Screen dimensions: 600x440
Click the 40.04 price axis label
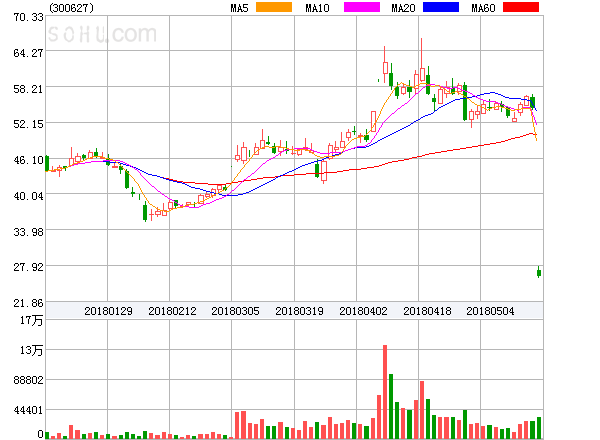click(x=28, y=196)
